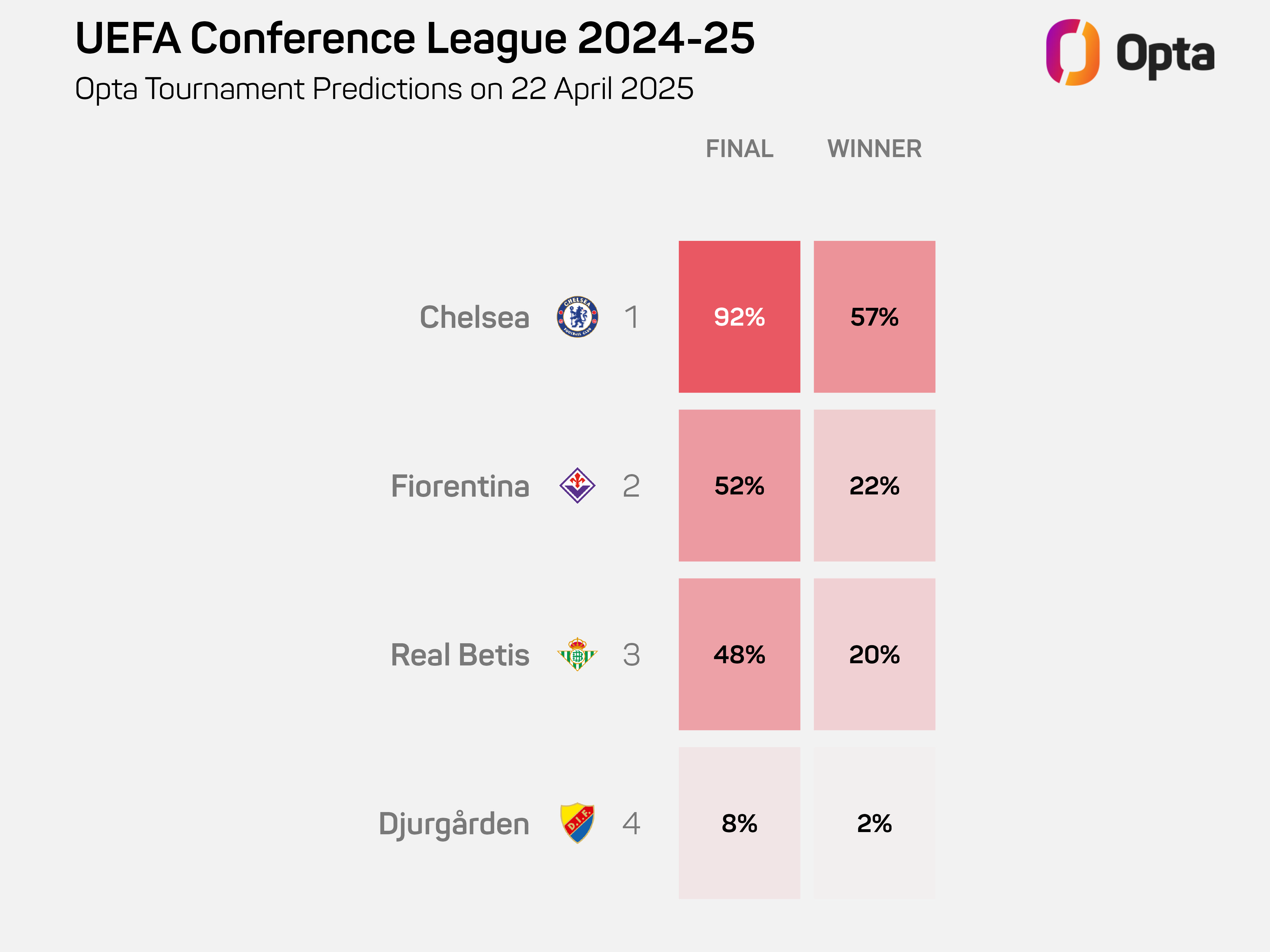1270x952 pixels.
Task: Click the UEFA Conference League 2024-25 title
Action: point(415,38)
